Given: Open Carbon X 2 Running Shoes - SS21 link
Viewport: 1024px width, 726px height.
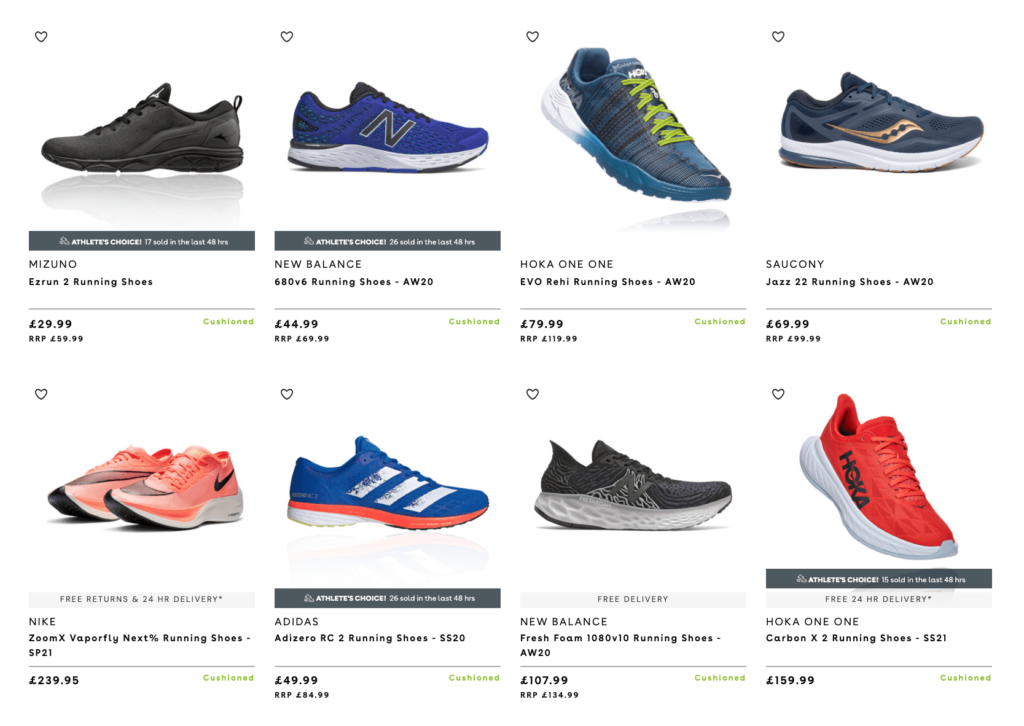Looking at the screenshot, I should pos(856,638).
